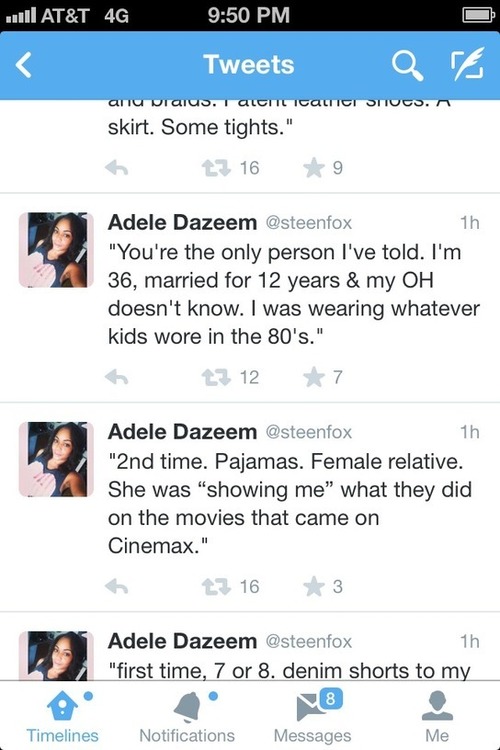Image resolution: width=500 pixels, height=750 pixels.
Task: Reply to the "Some tights" tweet
Action: point(116,168)
